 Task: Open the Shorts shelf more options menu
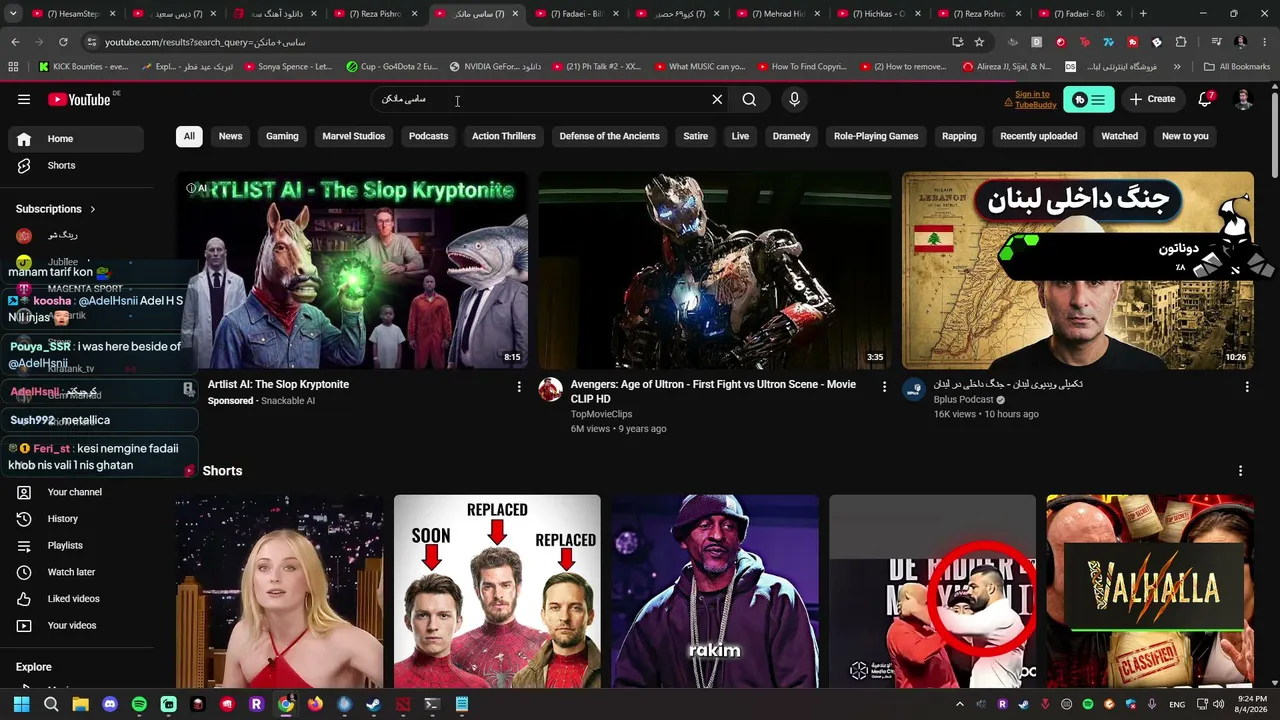pyautogui.click(x=1240, y=471)
